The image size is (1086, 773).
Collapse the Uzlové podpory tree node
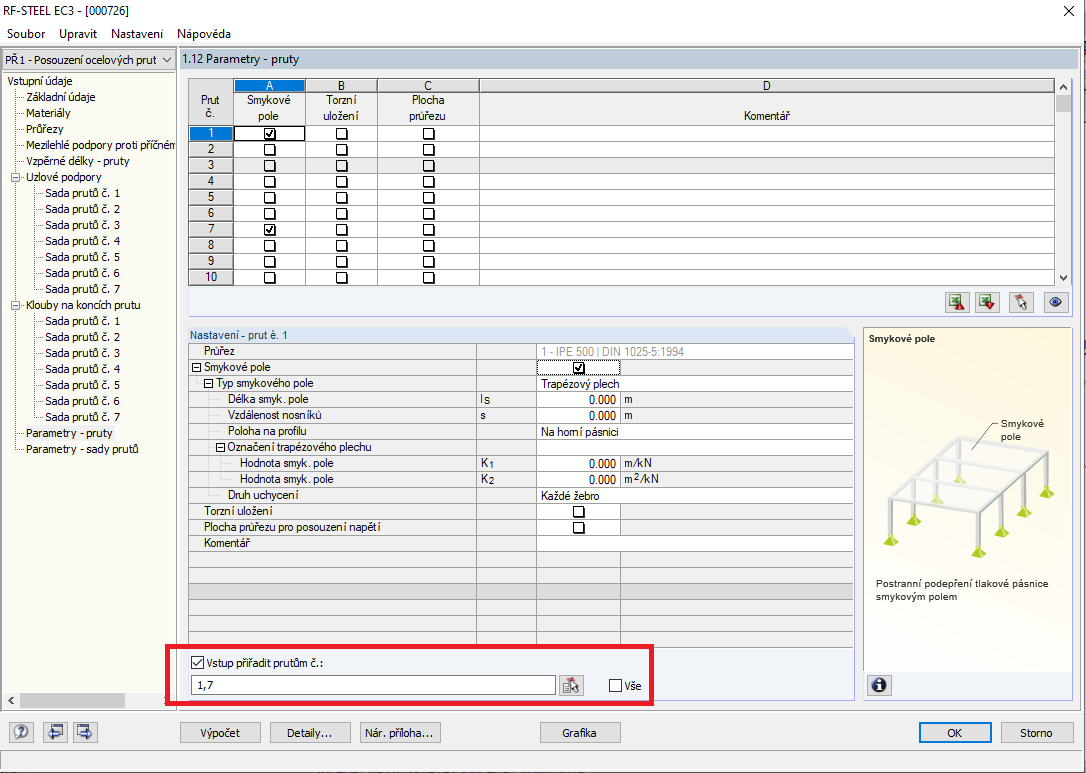tap(15, 177)
